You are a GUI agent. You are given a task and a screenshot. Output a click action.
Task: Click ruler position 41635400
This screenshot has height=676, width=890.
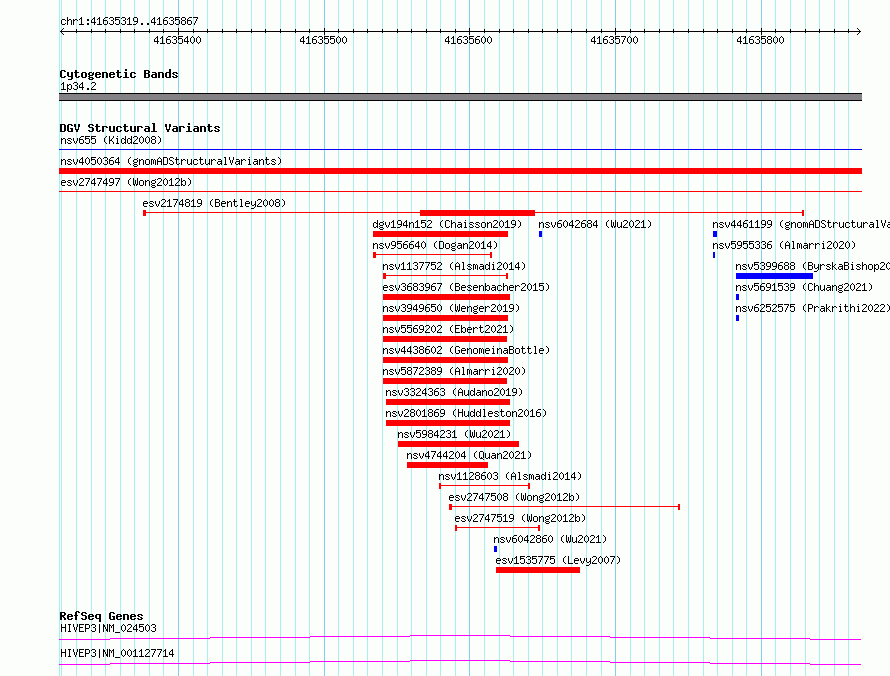point(178,40)
